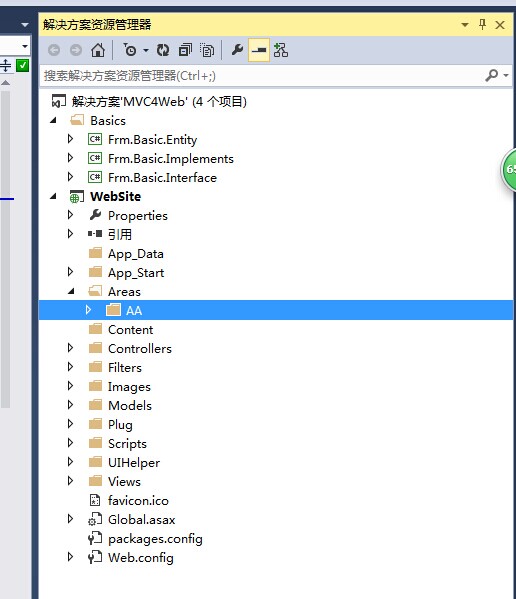
Task: Collapse the Areas folder
Action: tap(71, 291)
